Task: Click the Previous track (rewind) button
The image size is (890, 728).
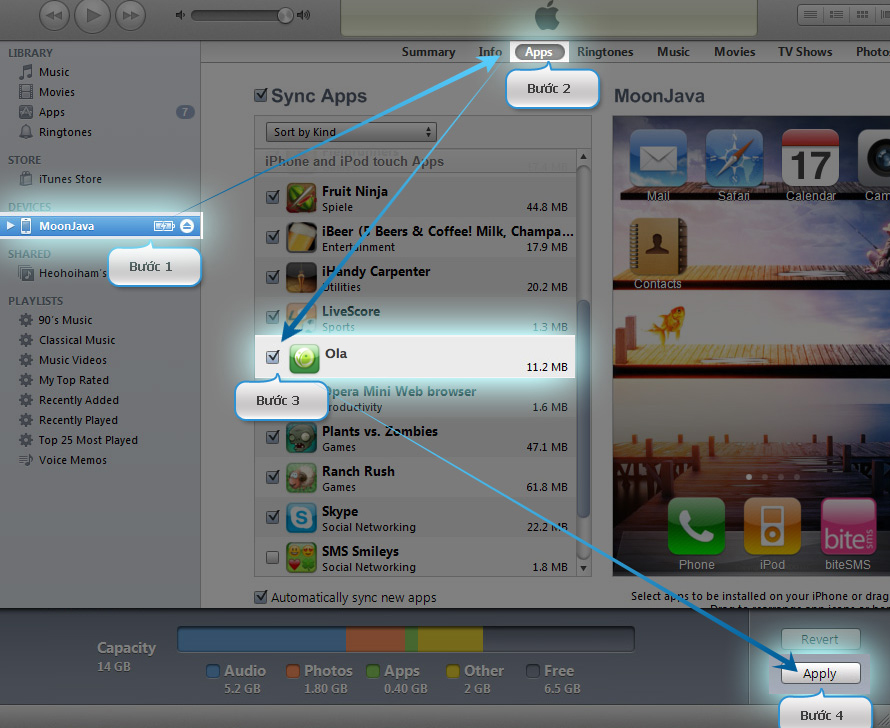Action: pos(54,15)
